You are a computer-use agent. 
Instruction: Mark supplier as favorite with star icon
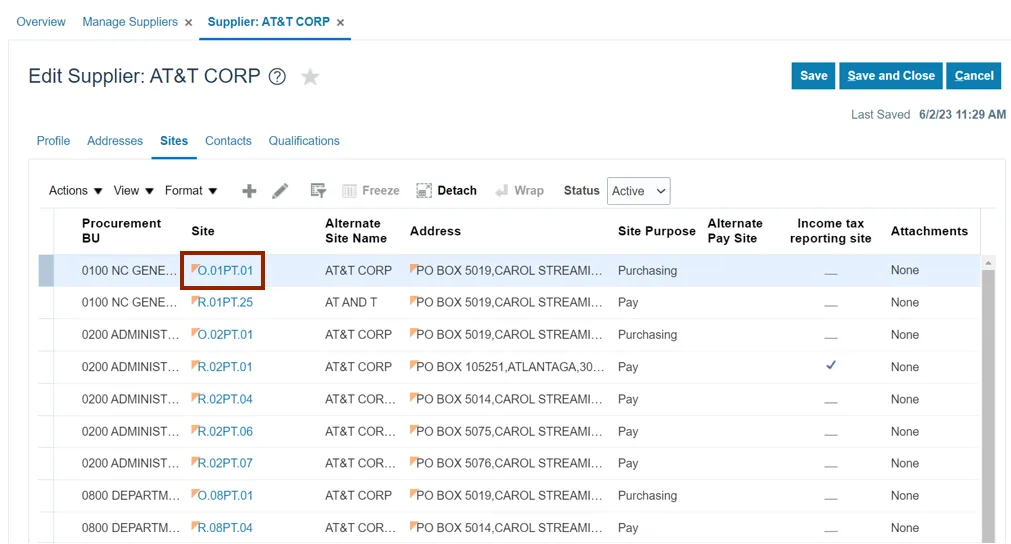[x=310, y=77]
